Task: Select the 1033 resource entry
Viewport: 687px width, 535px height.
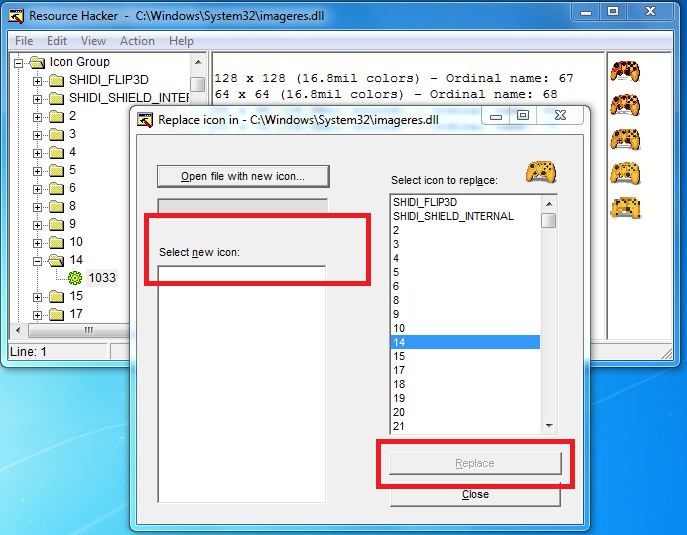Action: tap(102, 278)
